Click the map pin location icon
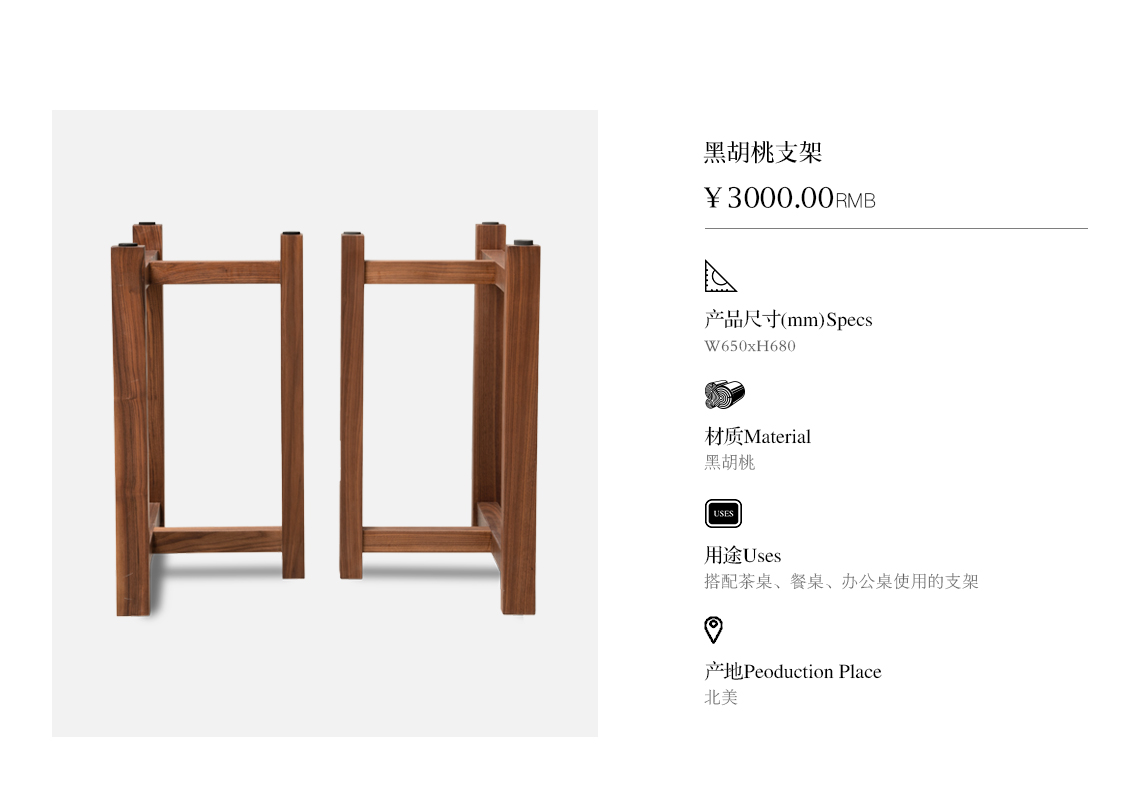This screenshot has width=1140, height=807. [713, 630]
